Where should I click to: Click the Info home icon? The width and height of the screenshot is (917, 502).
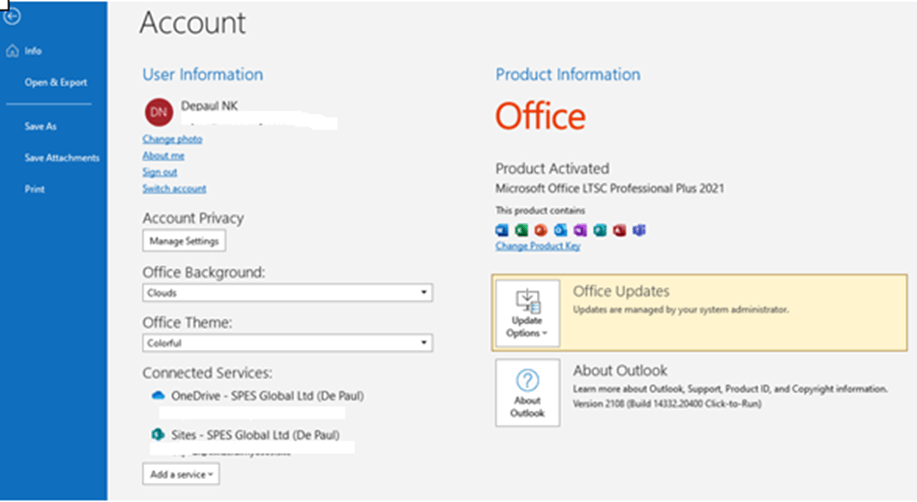coord(12,51)
